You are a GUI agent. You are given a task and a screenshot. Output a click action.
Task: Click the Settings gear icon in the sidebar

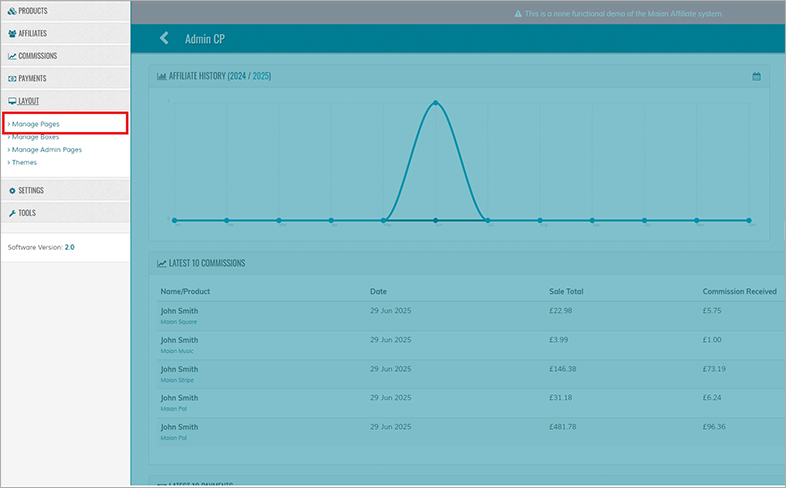pyautogui.click(x=12, y=190)
